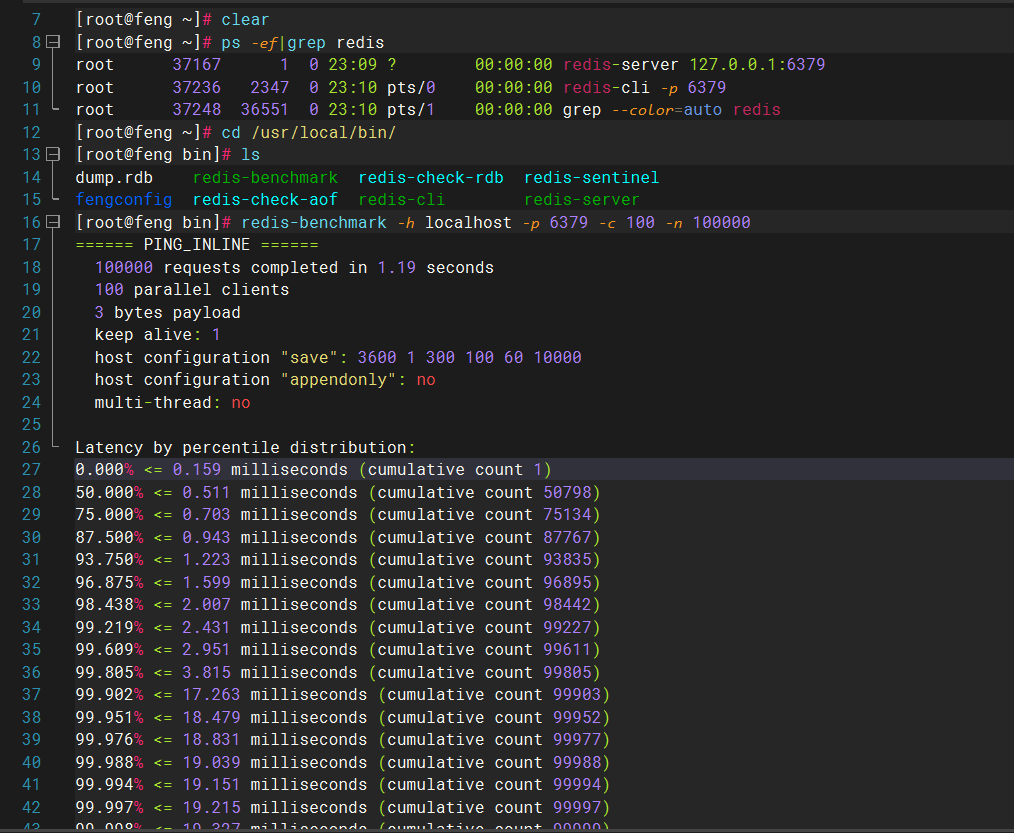Viewport: 1014px width, 833px height.
Task: Click the '1.19' seconds value
Action: pyautogui.click(x=396, y=267)
